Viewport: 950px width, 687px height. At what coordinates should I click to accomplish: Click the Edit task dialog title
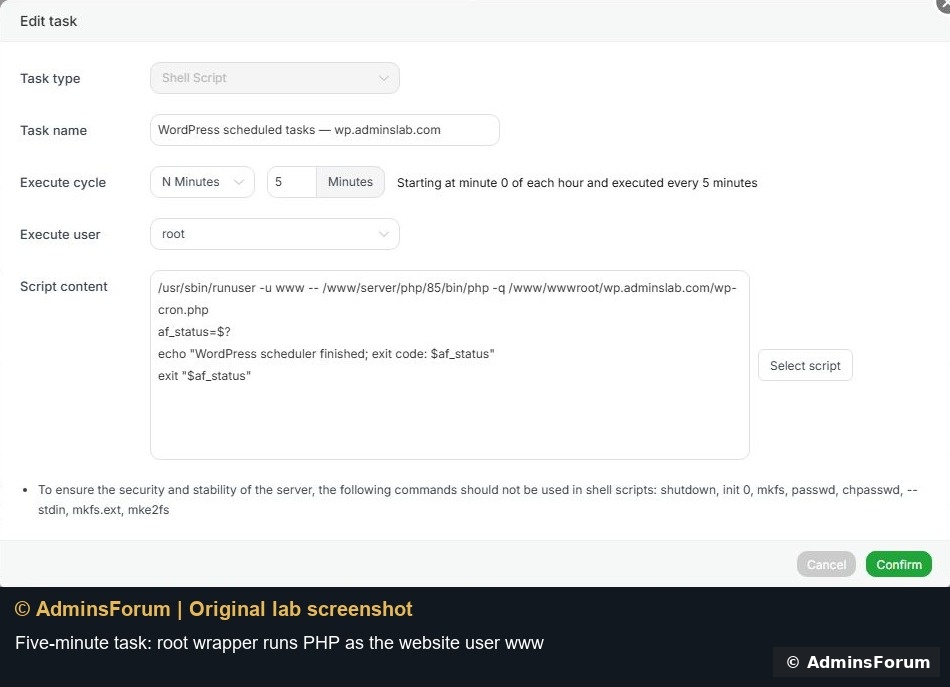48,21
